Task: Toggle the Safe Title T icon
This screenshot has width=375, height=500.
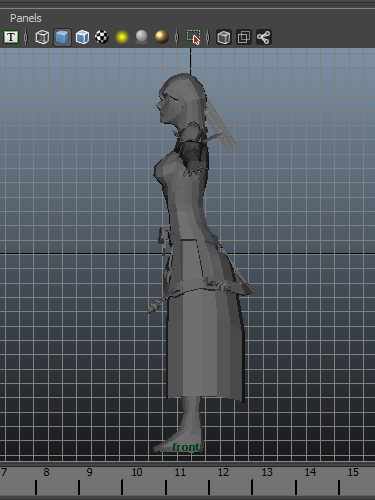Action: pos(11,37)
